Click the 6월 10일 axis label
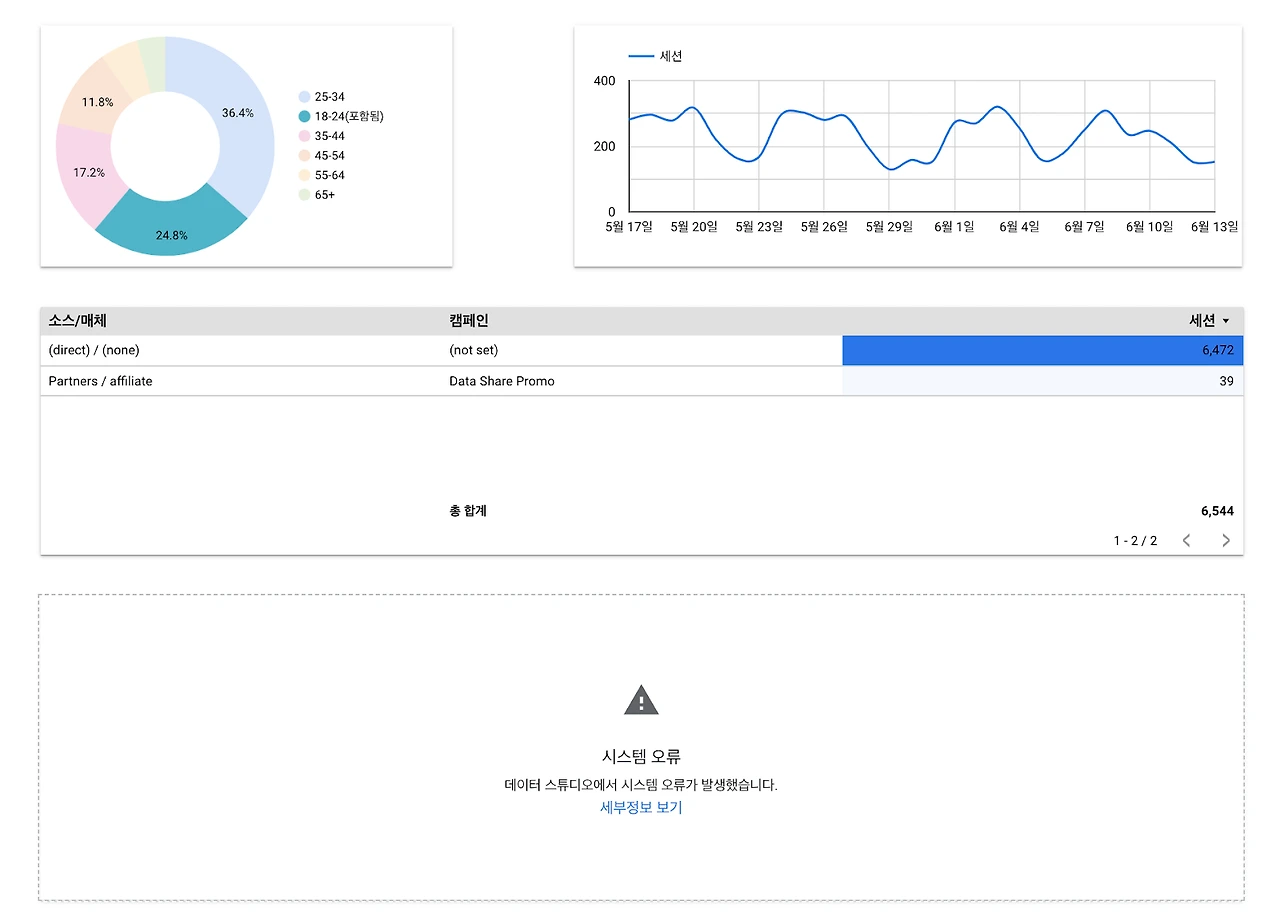Image resolution: width=1280 pixels, height=924 pixels. coord(1149,227)
